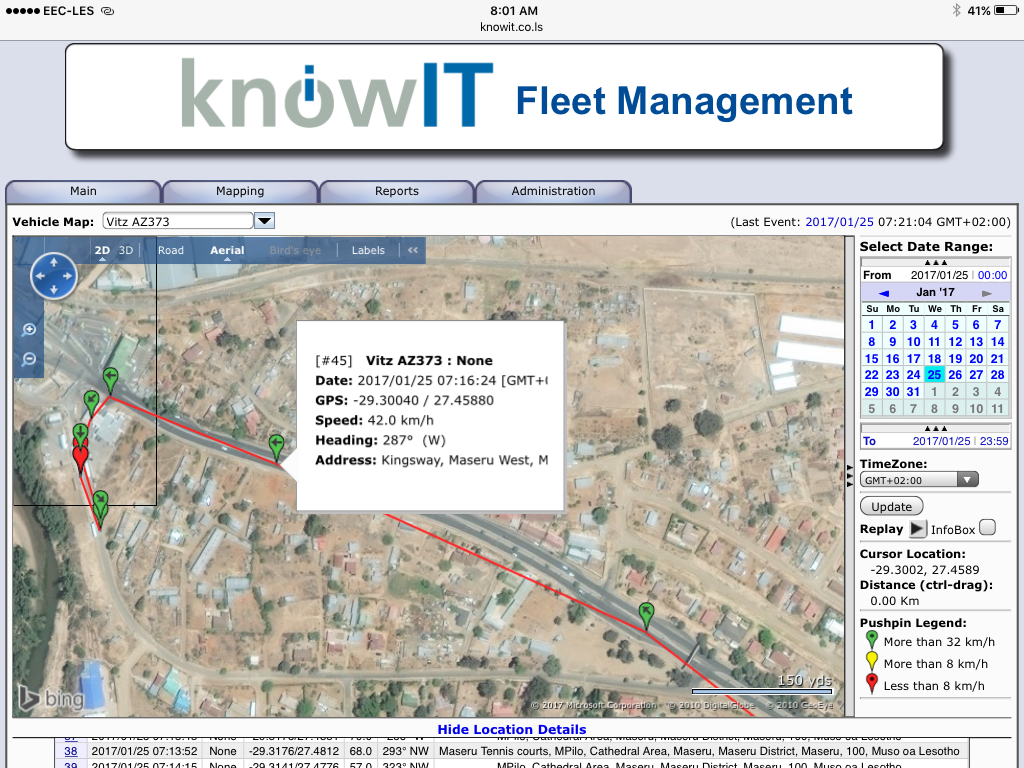Go to next month in calendar
The width and height of the screenshot is (1024, 768).
point(986,293)
